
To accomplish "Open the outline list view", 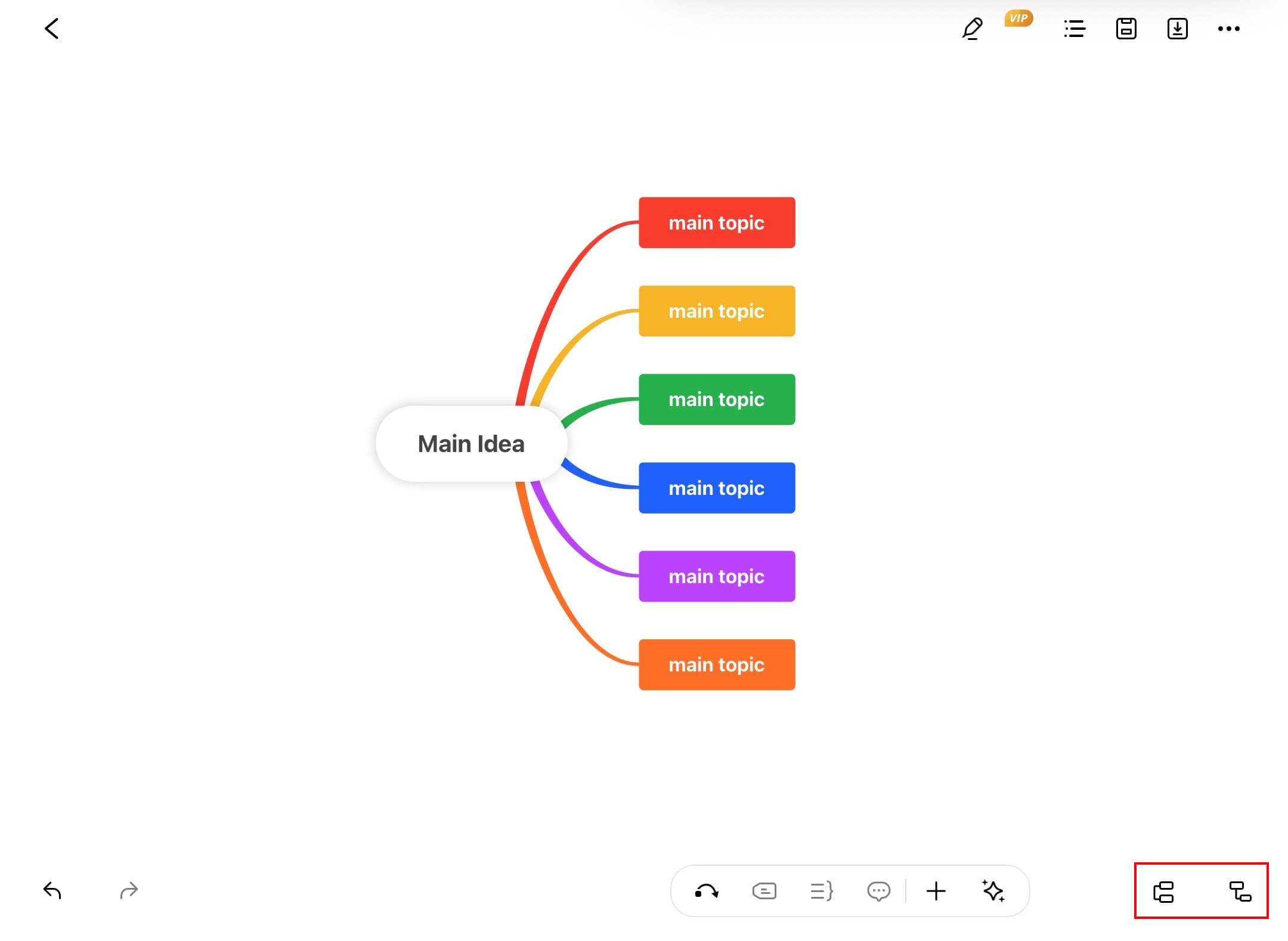I will point(1075,29).
